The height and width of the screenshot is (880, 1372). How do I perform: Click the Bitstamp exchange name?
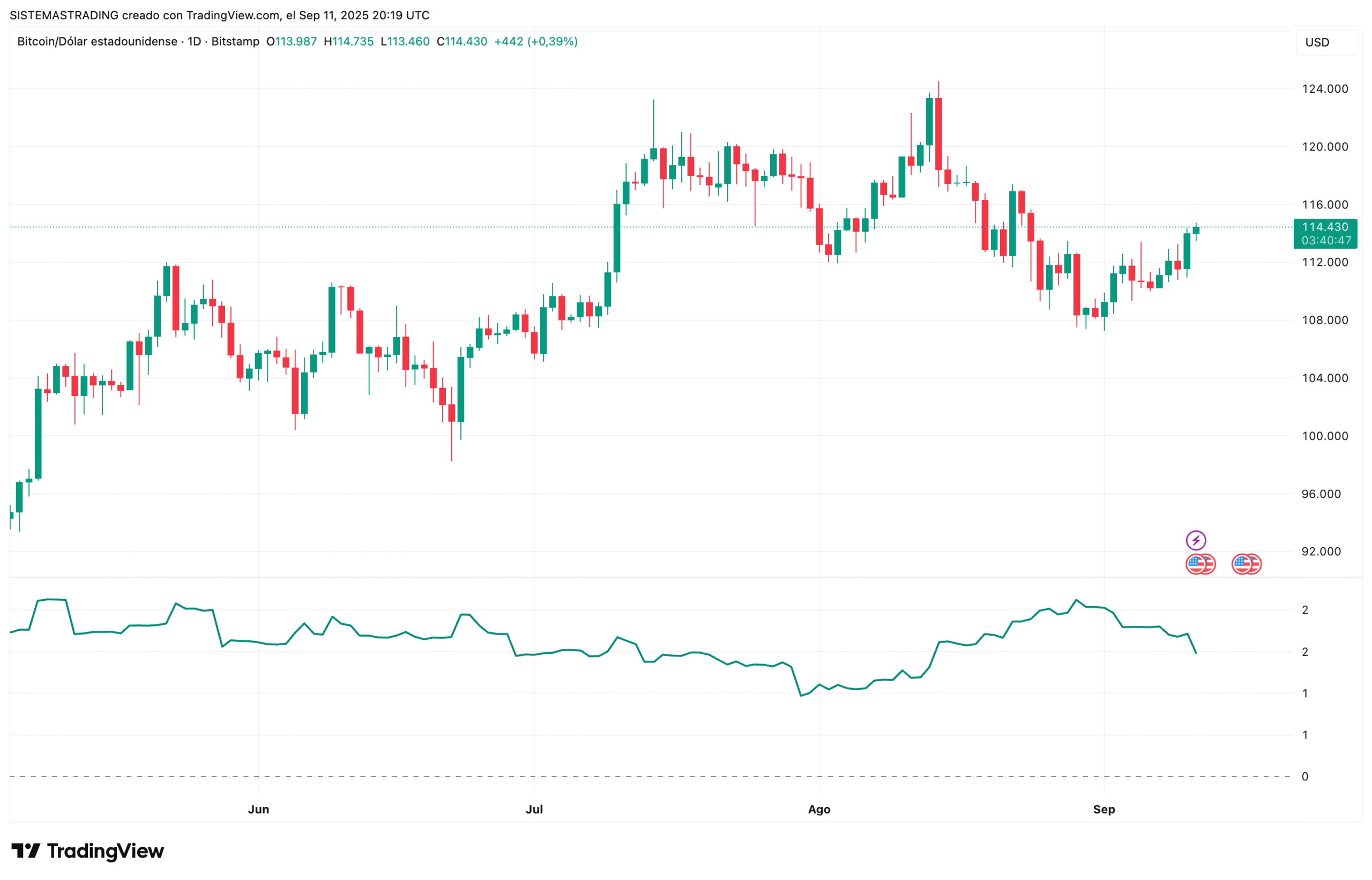coord(234,41)
